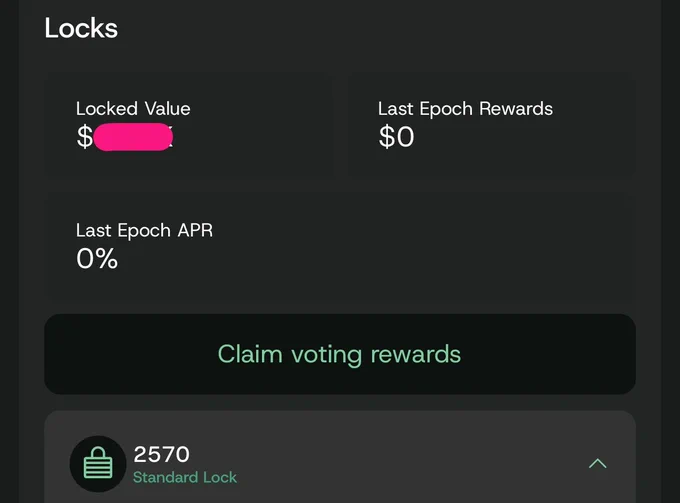
Task: Click the 0% Last Epoch APR value
Action: pyautogui.click(x=97, y=258)
